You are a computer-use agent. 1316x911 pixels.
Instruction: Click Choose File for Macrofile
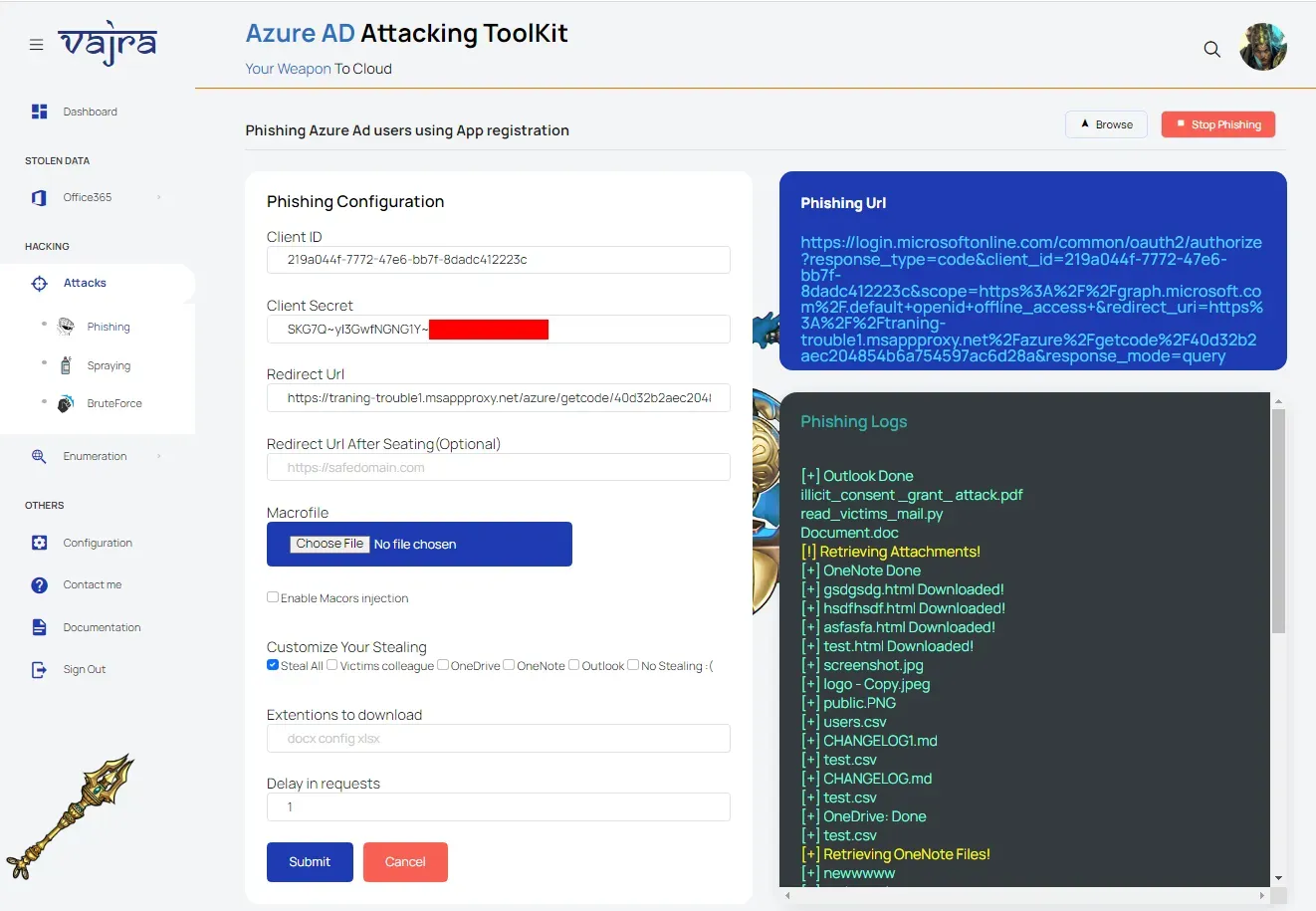[329, 544]
